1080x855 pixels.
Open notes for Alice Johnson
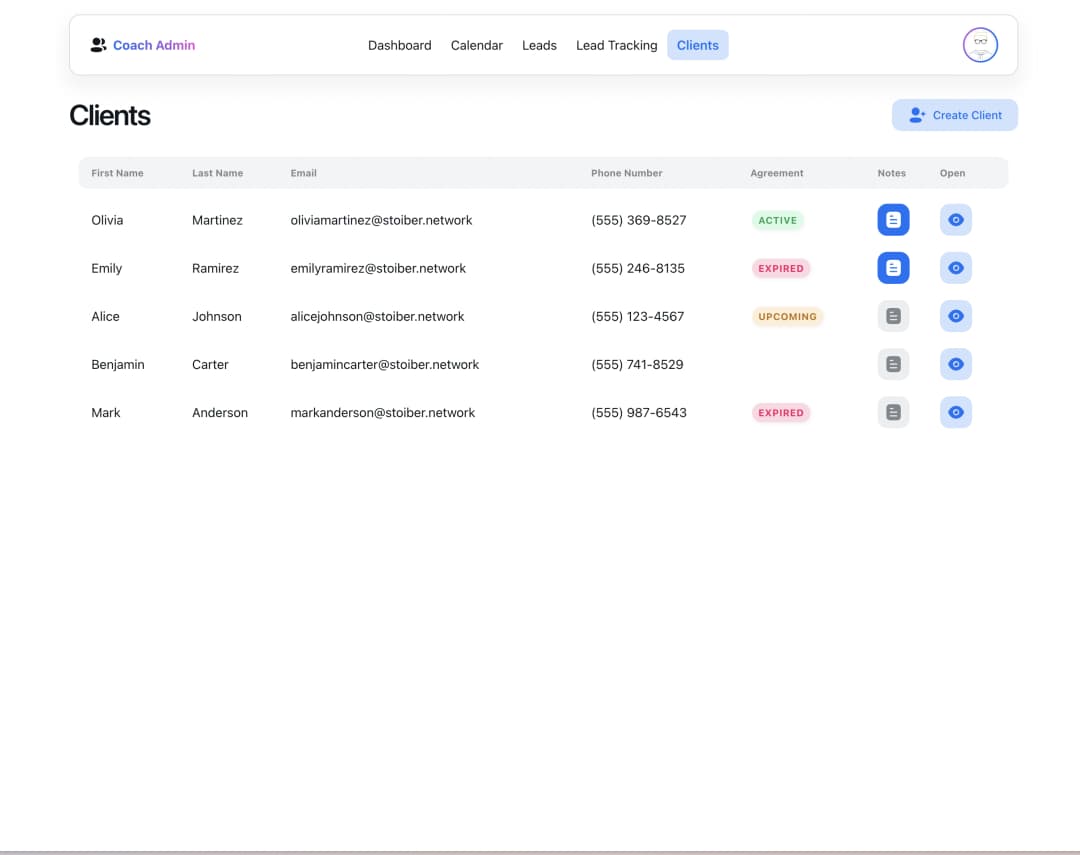point(893,316)
